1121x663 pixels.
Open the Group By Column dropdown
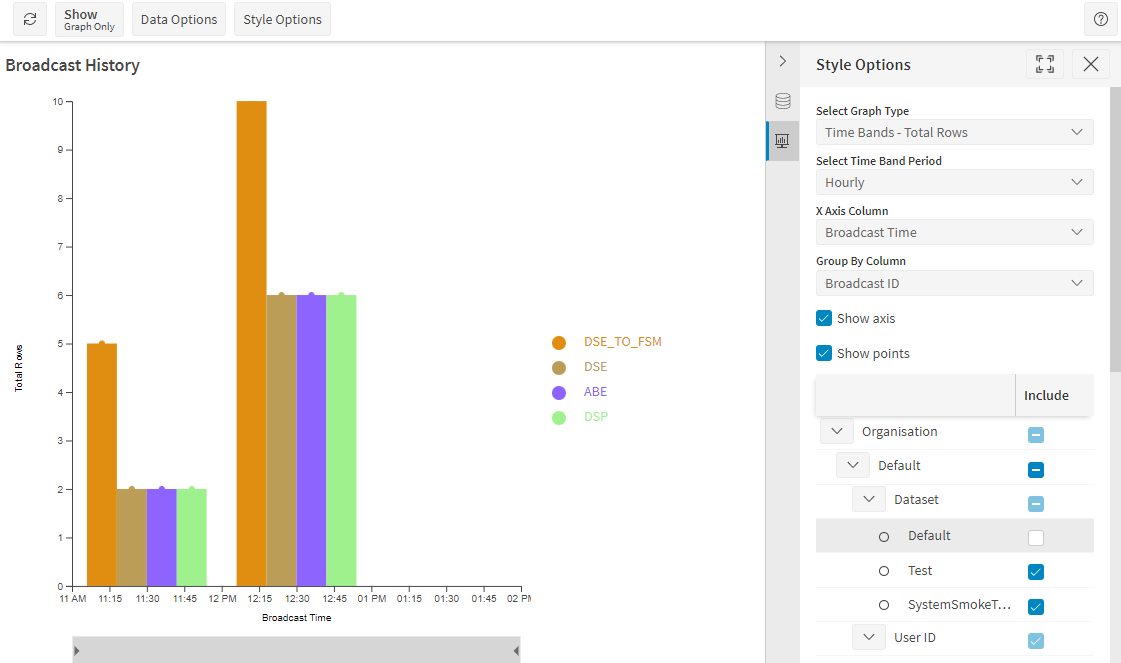954,283
